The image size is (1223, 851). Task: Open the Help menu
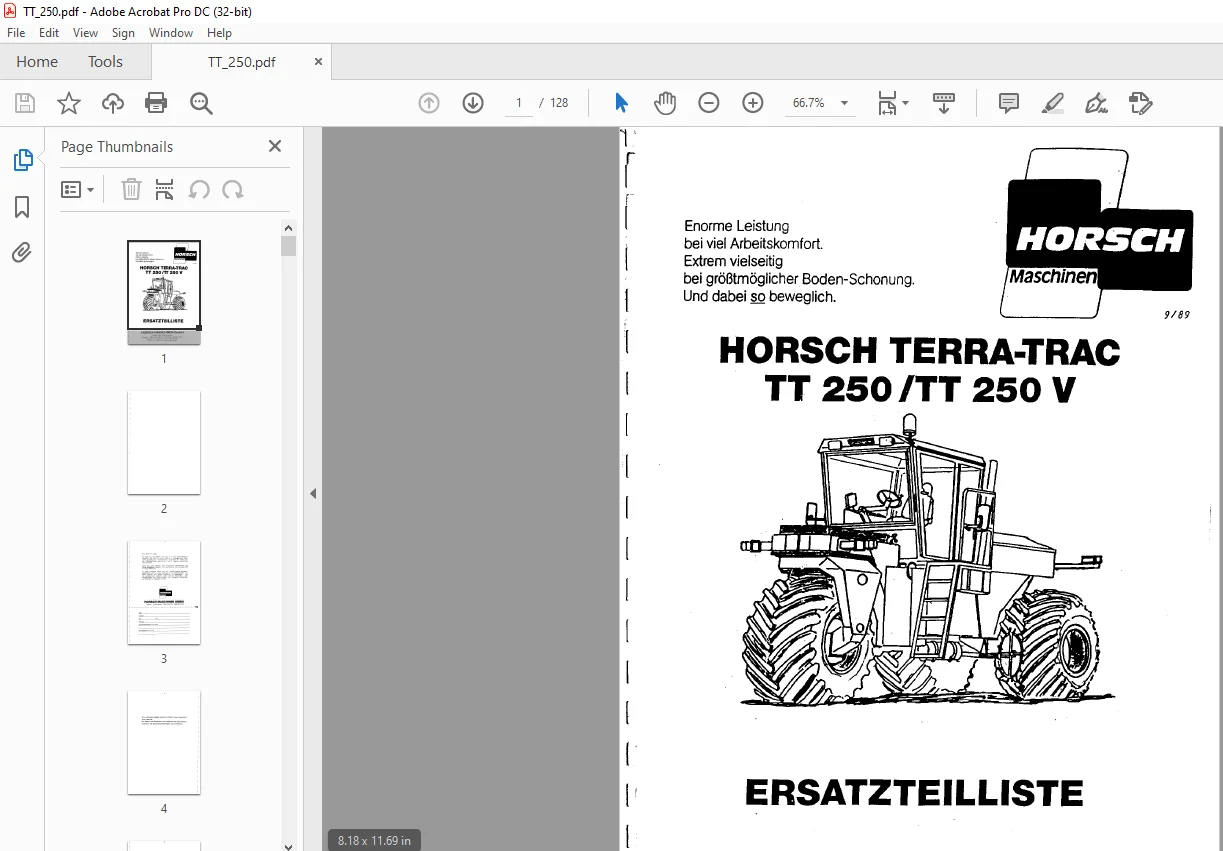(219, 33)
